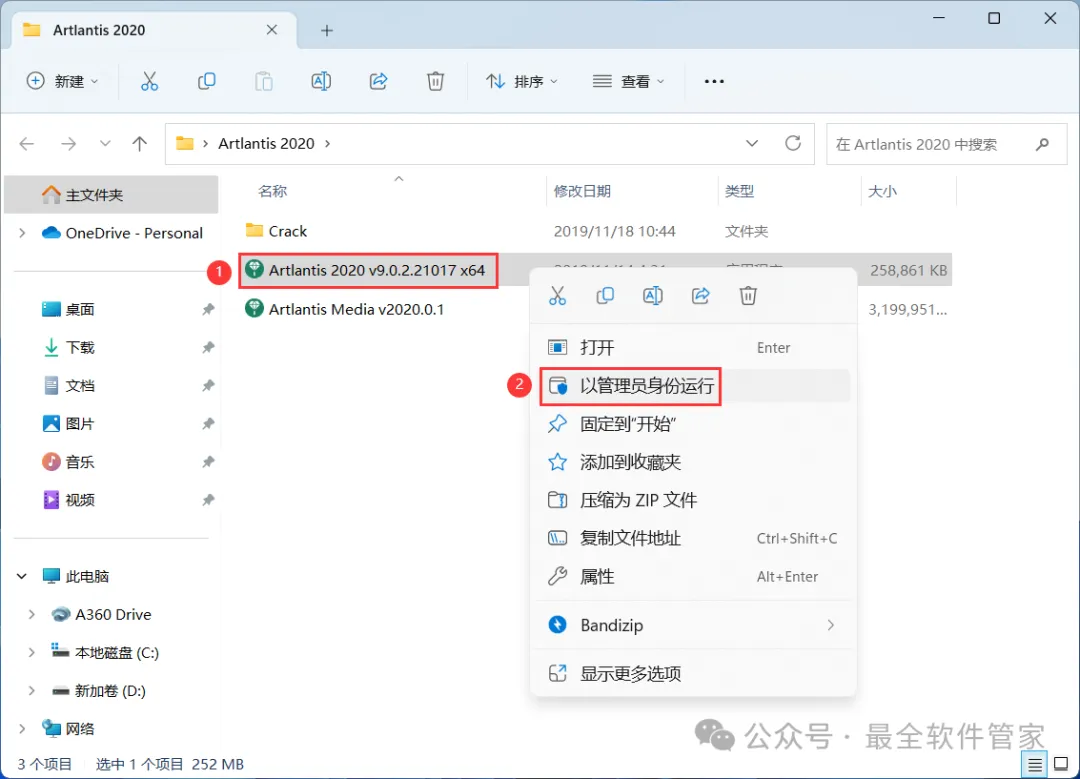Choose 复制文件地址 menu entry
Screen dimensions: 1080x779
(x=694, y=538)
